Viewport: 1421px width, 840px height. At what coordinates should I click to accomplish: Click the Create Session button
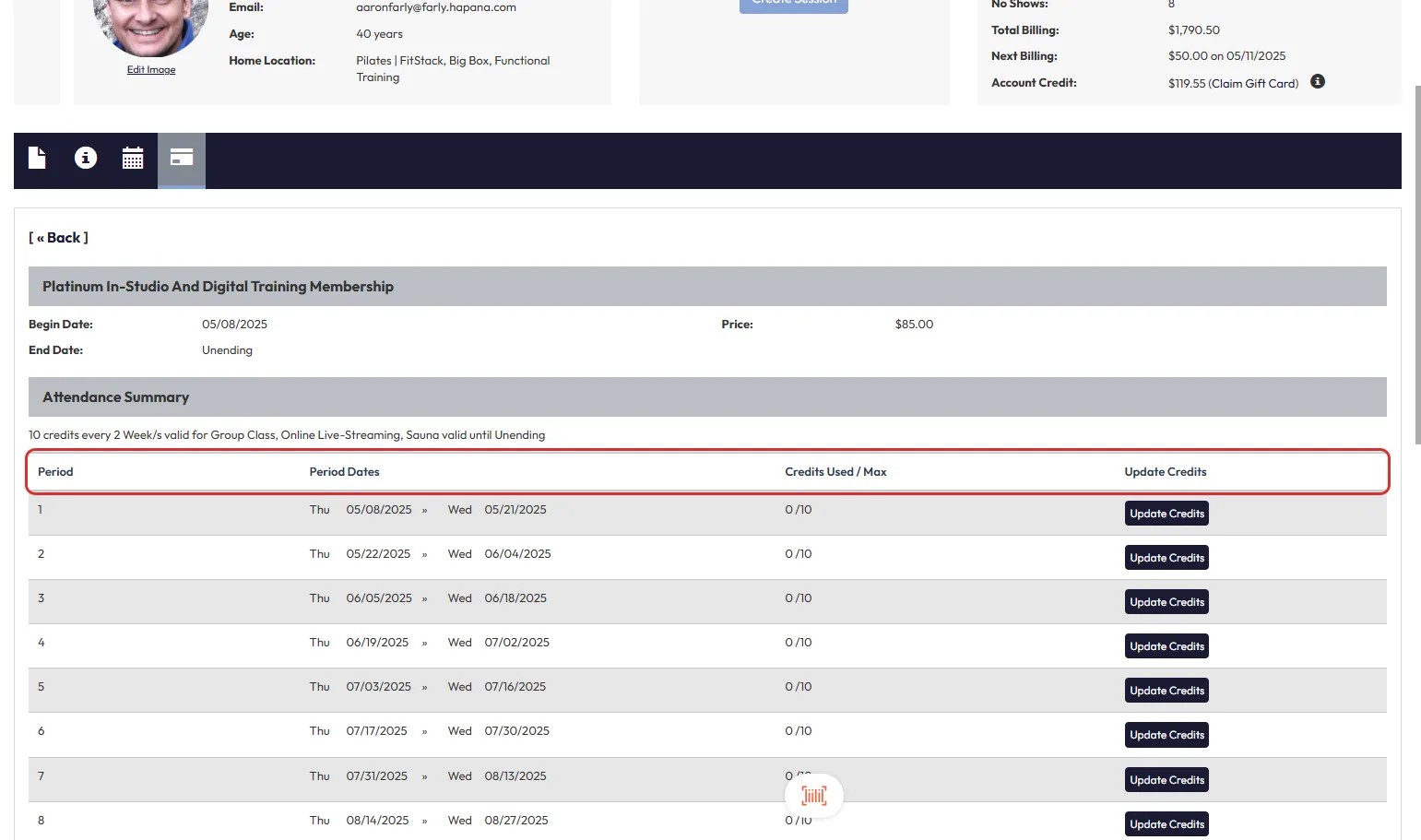(793, 5)
